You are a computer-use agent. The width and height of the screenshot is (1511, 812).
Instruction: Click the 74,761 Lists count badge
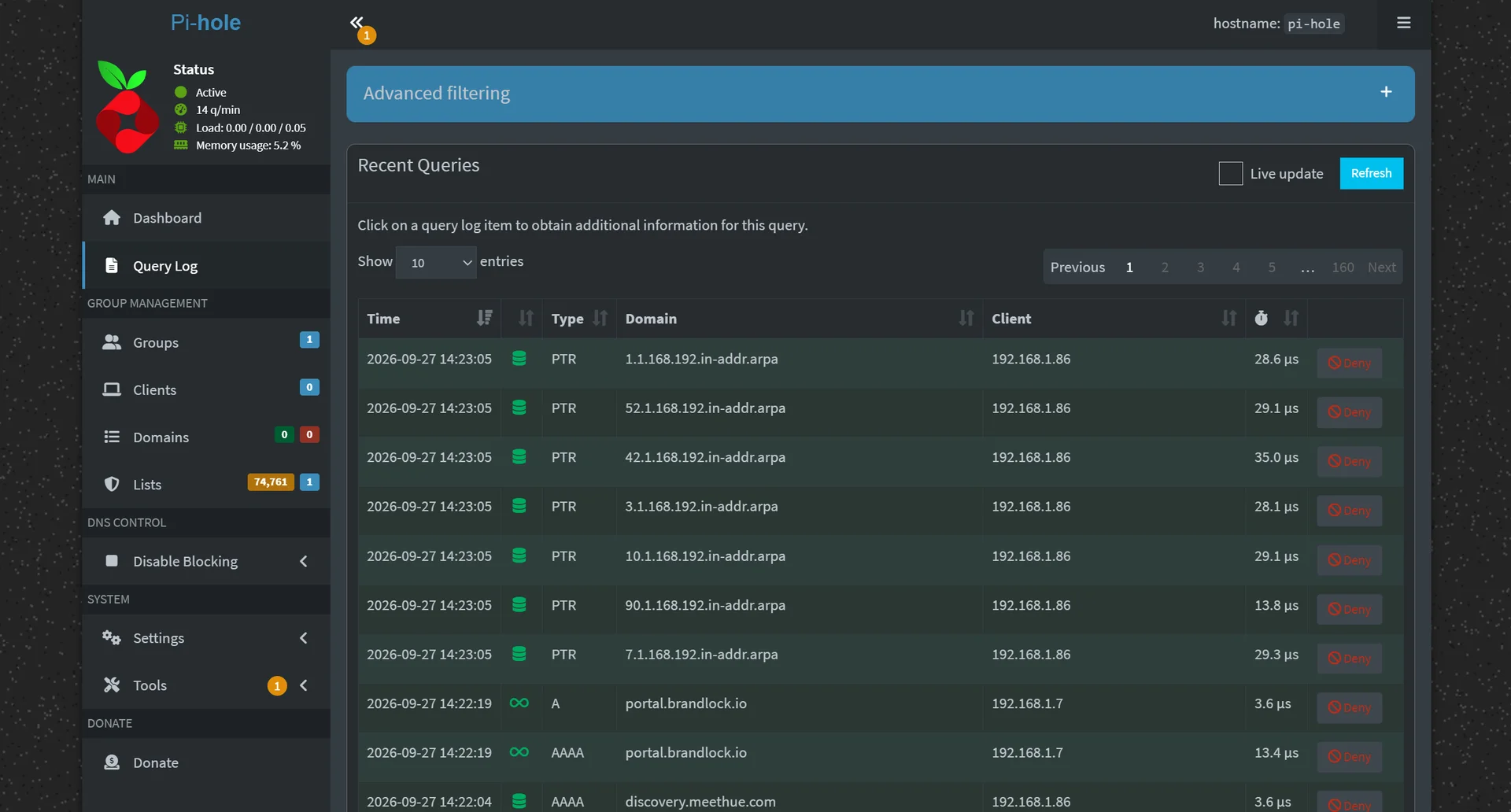[x=271, y=482]
